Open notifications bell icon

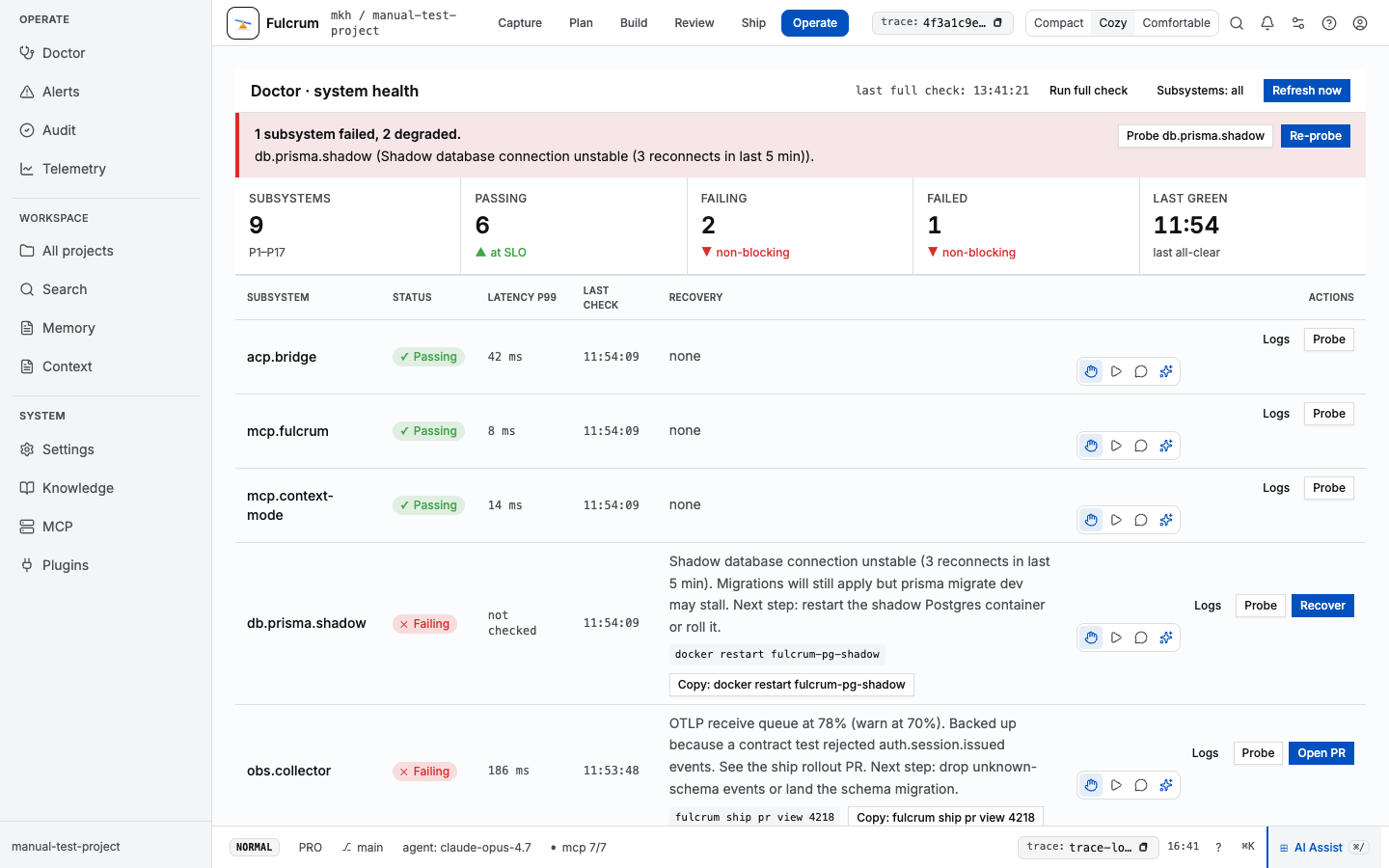click(1267, 23)
